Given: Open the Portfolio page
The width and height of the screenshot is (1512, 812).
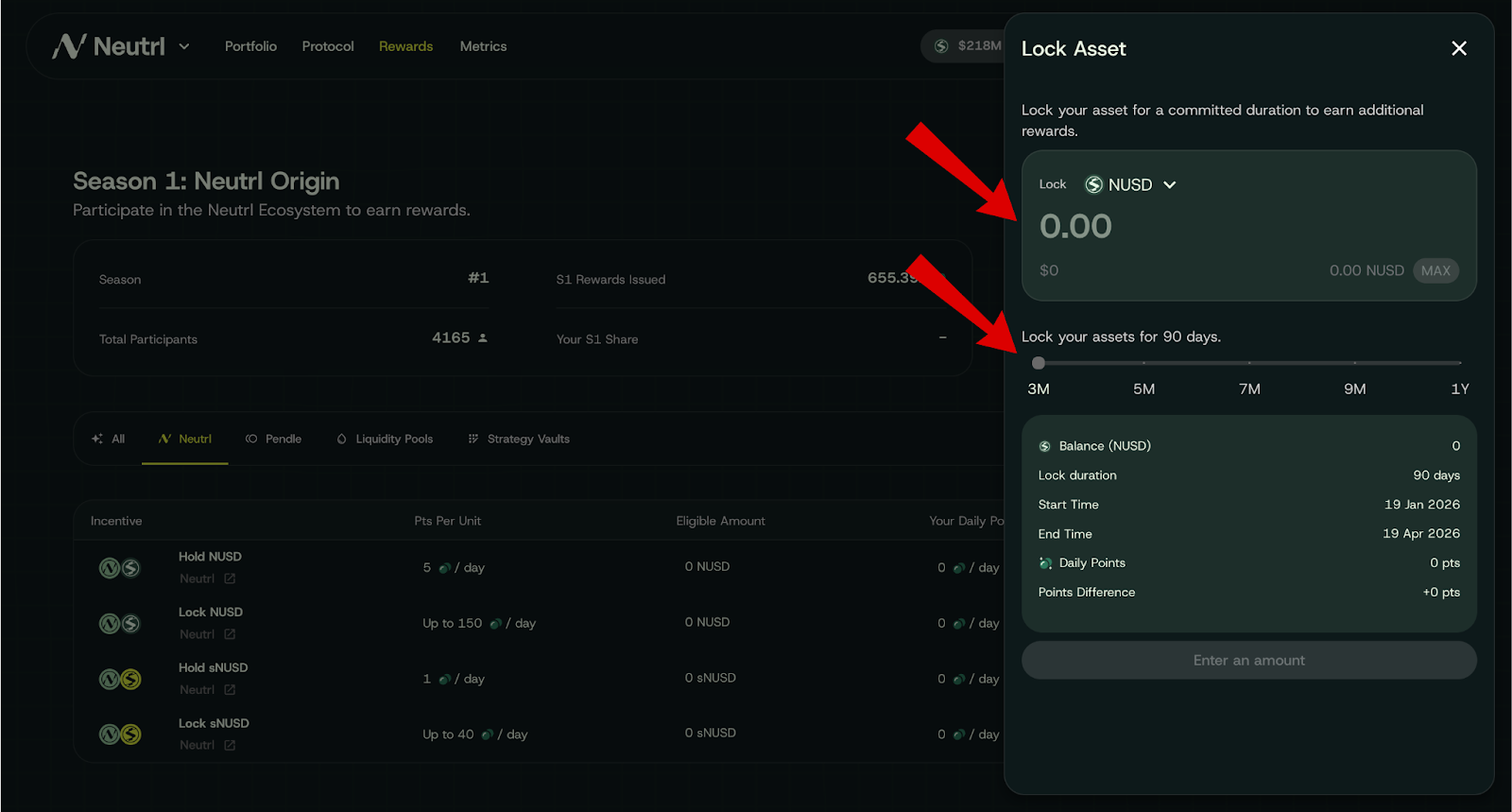Looking at the screenshot, I should pyautogui.click(x=250, y=46).
